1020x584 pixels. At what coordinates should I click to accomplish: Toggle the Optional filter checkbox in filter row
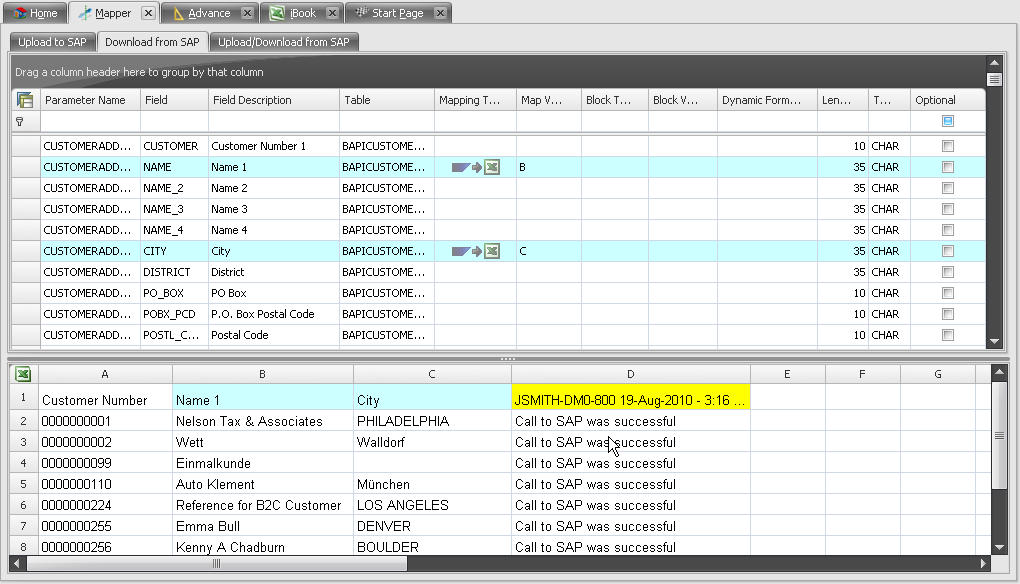pyautogui.click(x=947, y=121)
